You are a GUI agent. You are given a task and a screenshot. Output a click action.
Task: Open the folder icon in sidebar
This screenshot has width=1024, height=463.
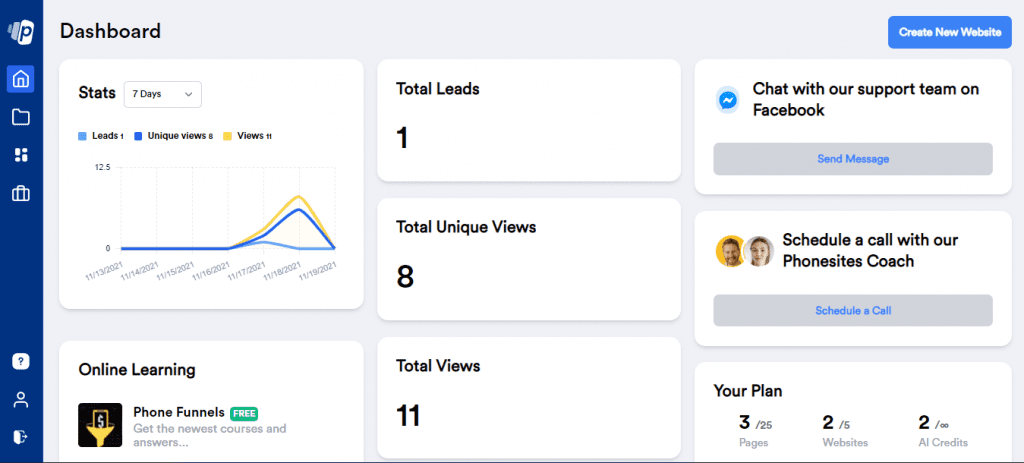tap(21, 117)
